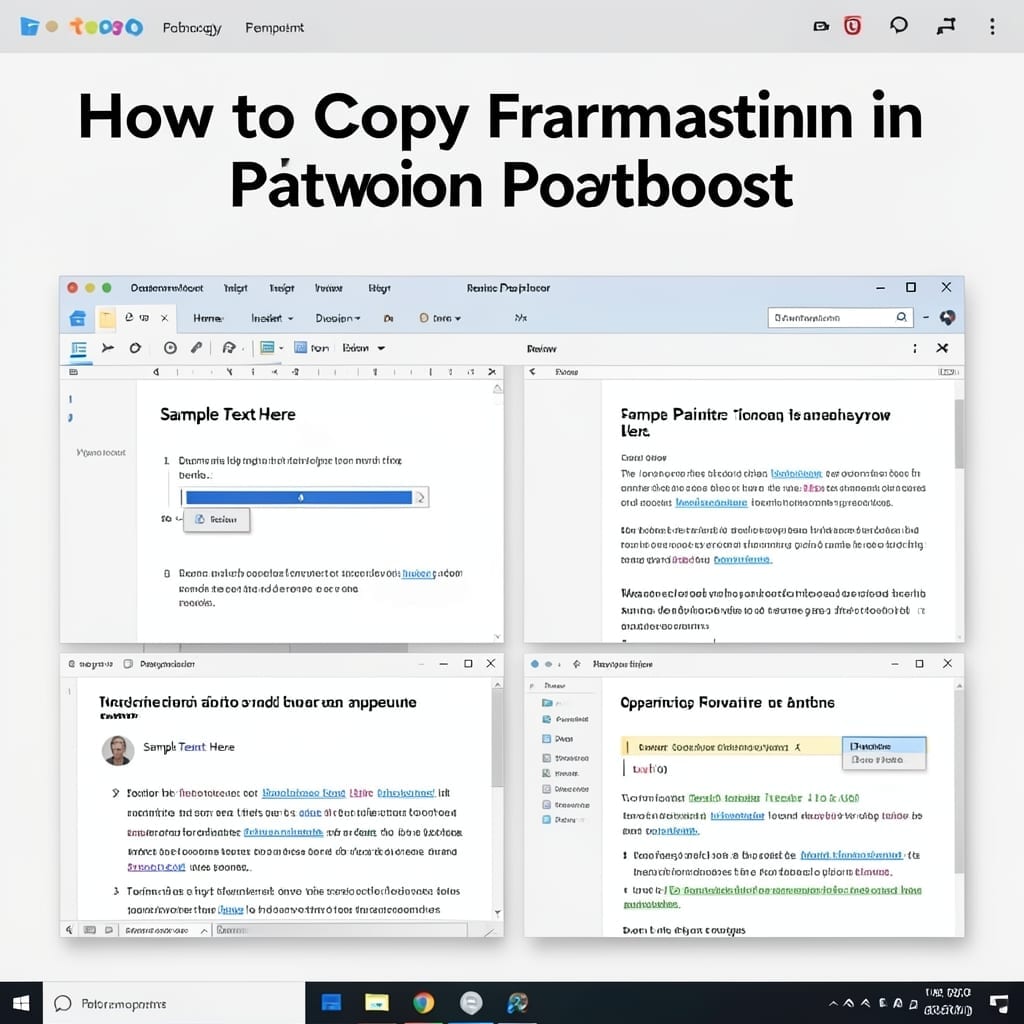
Task: Click back arrow icon in bottom-left status bar
Action: point(69,930)
